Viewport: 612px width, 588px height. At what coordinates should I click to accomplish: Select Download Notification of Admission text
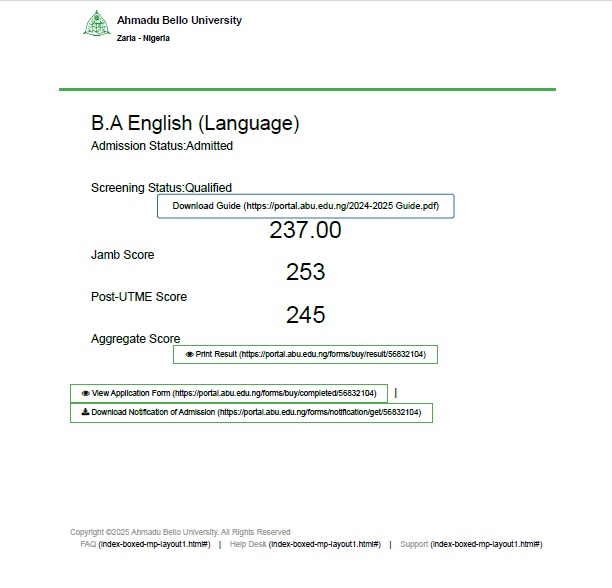pyautogui.click(x=256, y=413)
